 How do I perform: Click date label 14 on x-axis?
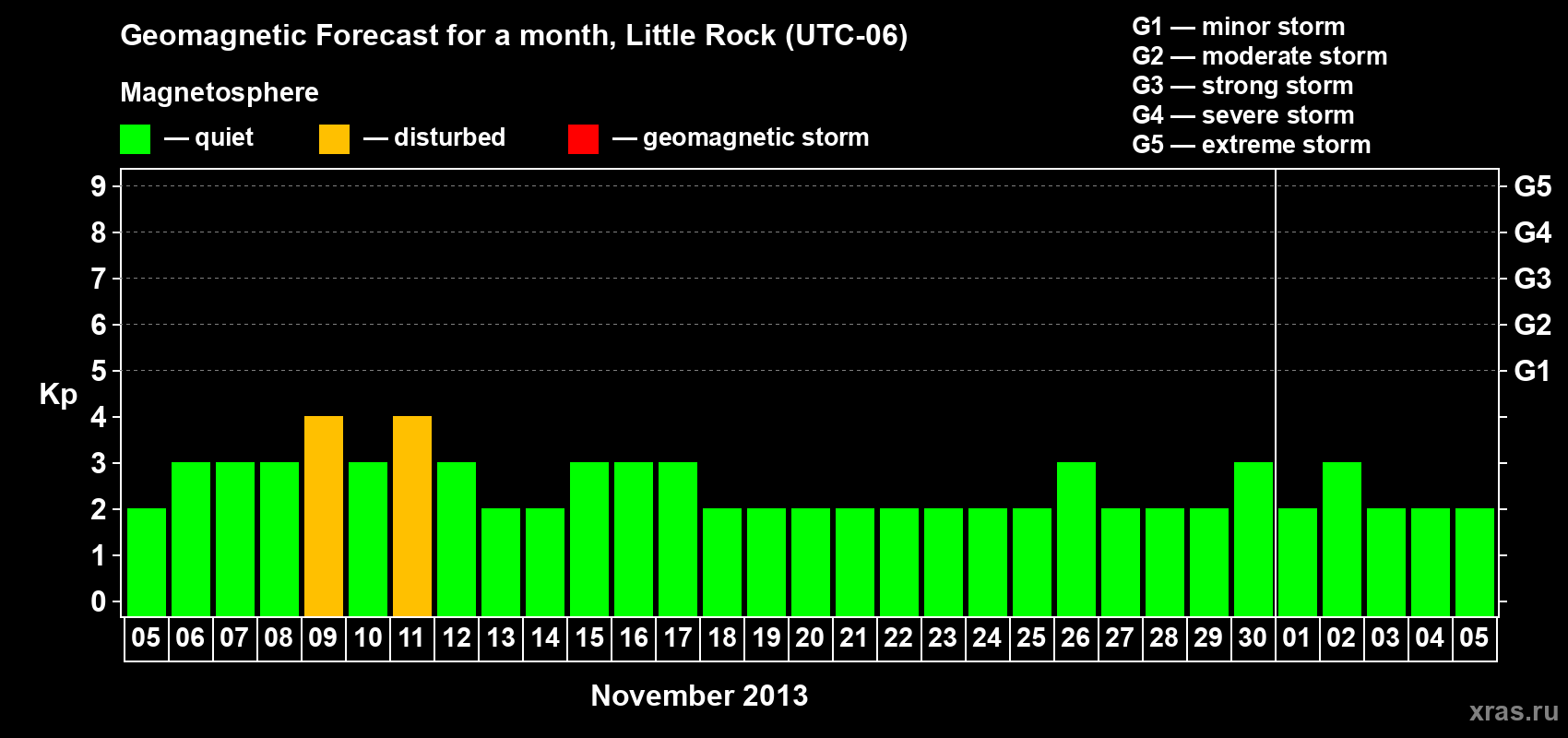tap(545, 637)
